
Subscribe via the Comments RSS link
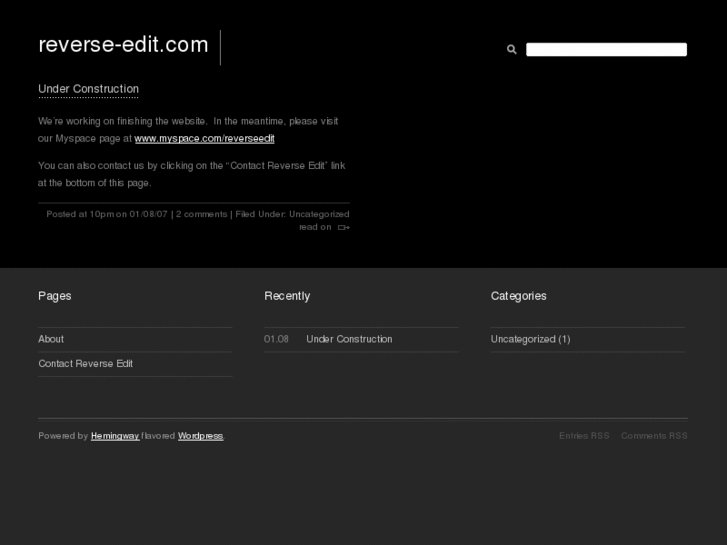tap(654, 436)
